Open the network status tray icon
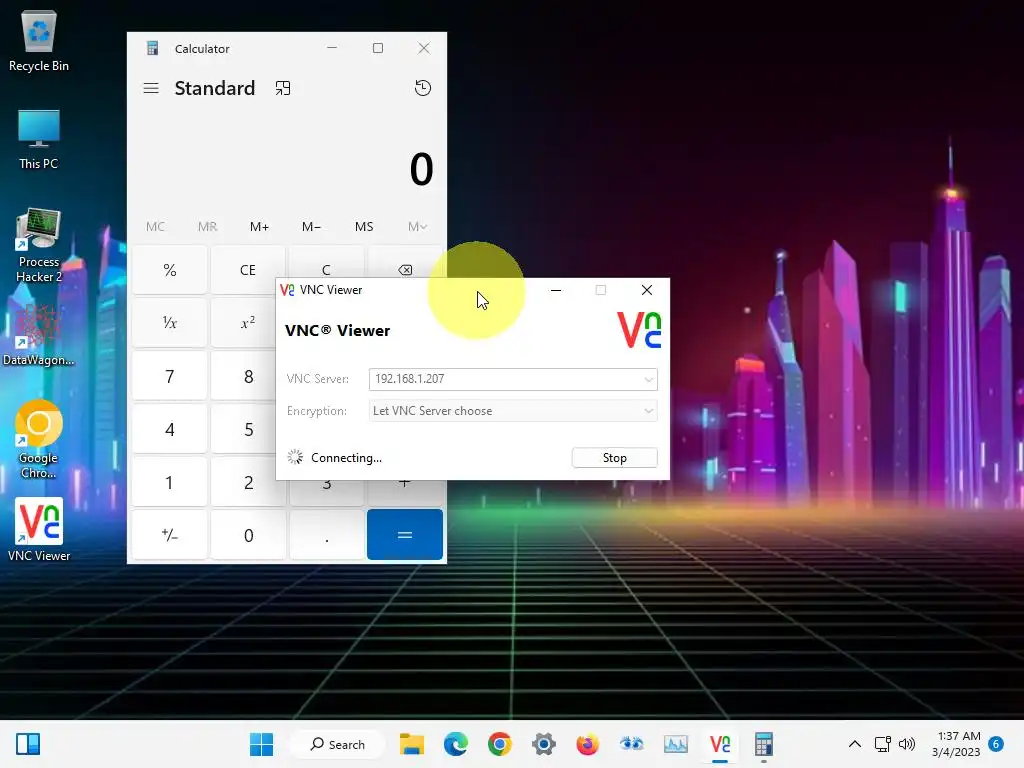Image resolution: width=1024 pixels, height=768 pixels. pos(882,744)
